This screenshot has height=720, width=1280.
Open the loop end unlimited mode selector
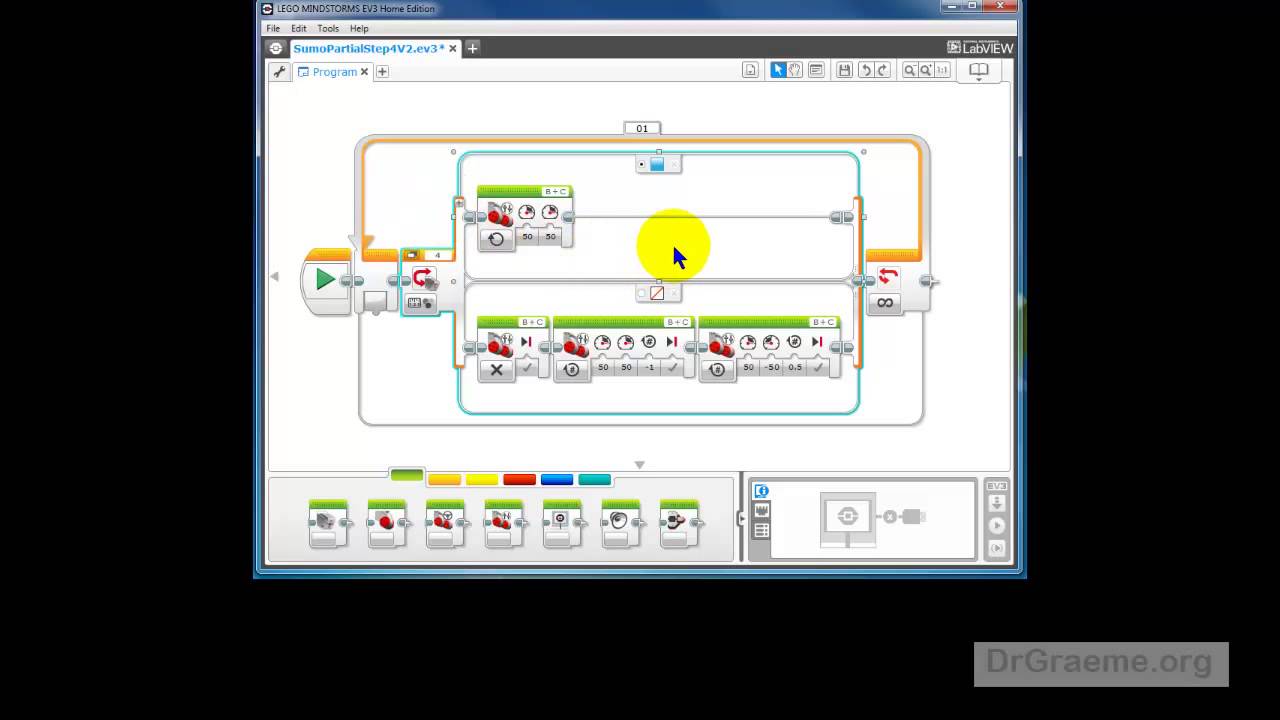click(885, 303)
